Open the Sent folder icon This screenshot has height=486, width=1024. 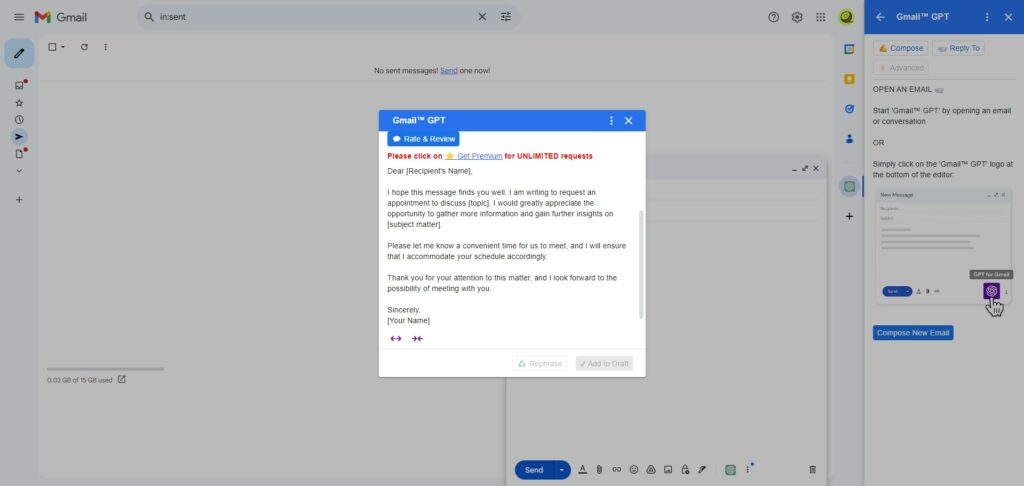[19, 137]
